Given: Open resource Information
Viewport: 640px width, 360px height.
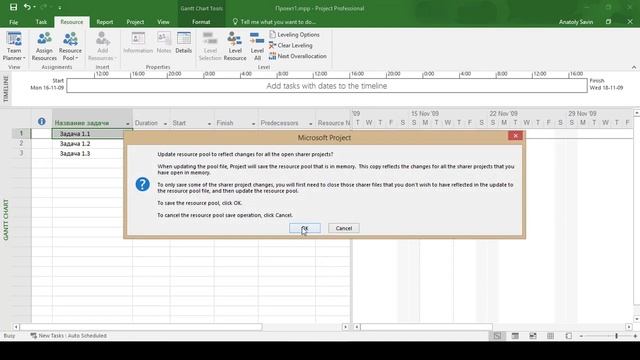Looking at the screenshot, I should (138, 42).
